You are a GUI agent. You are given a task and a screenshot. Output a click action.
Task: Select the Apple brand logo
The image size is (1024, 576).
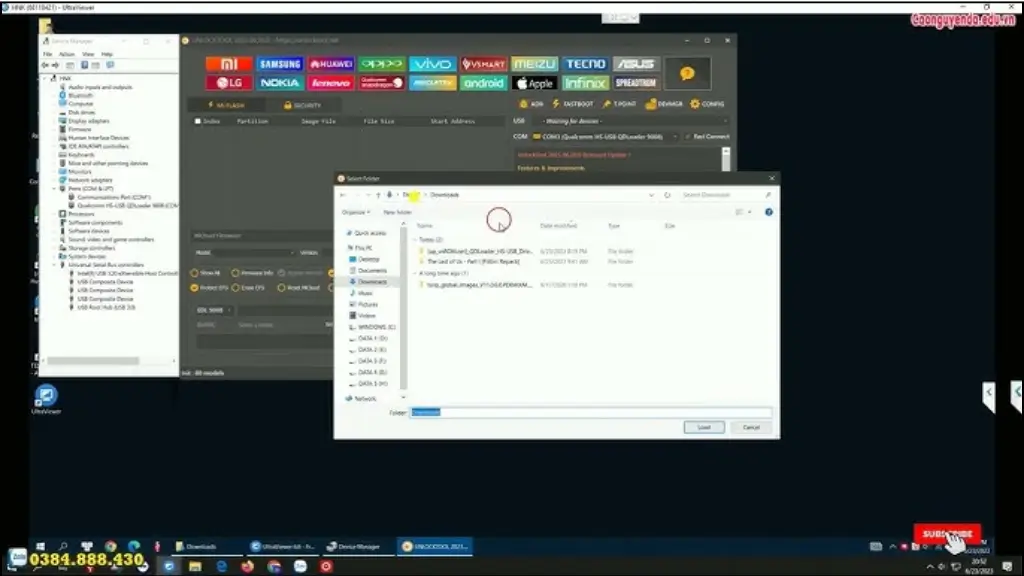[x=534, y=83]
